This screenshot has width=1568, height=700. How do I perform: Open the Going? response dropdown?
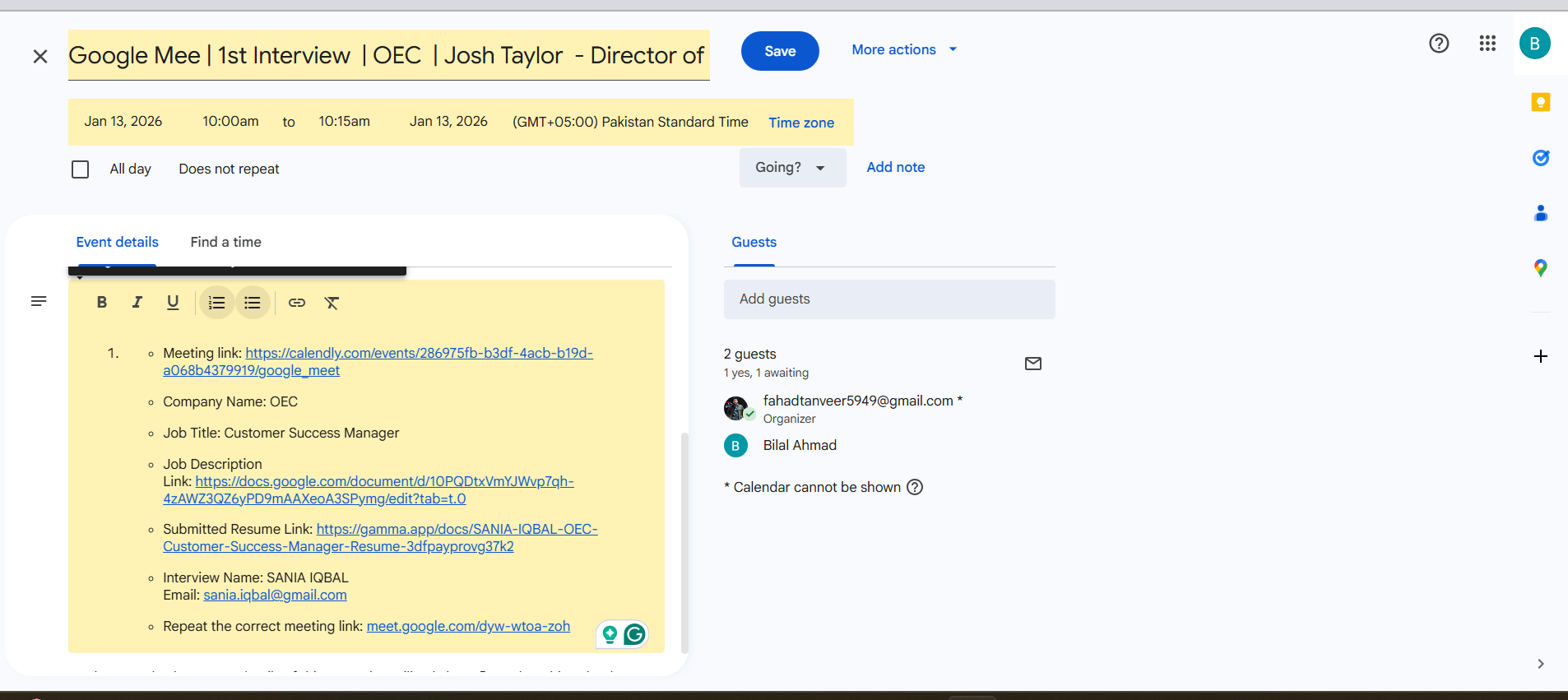pos(792,168)
